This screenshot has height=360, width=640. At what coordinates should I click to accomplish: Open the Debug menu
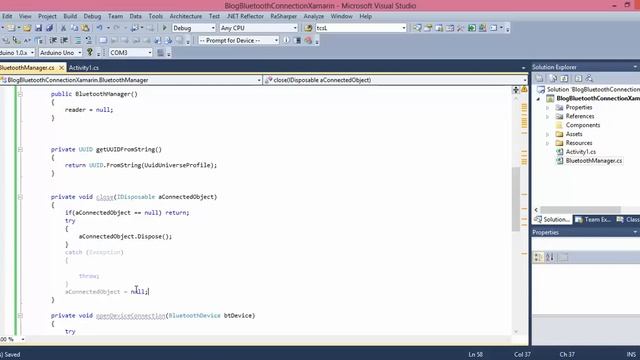coord(92,16)
